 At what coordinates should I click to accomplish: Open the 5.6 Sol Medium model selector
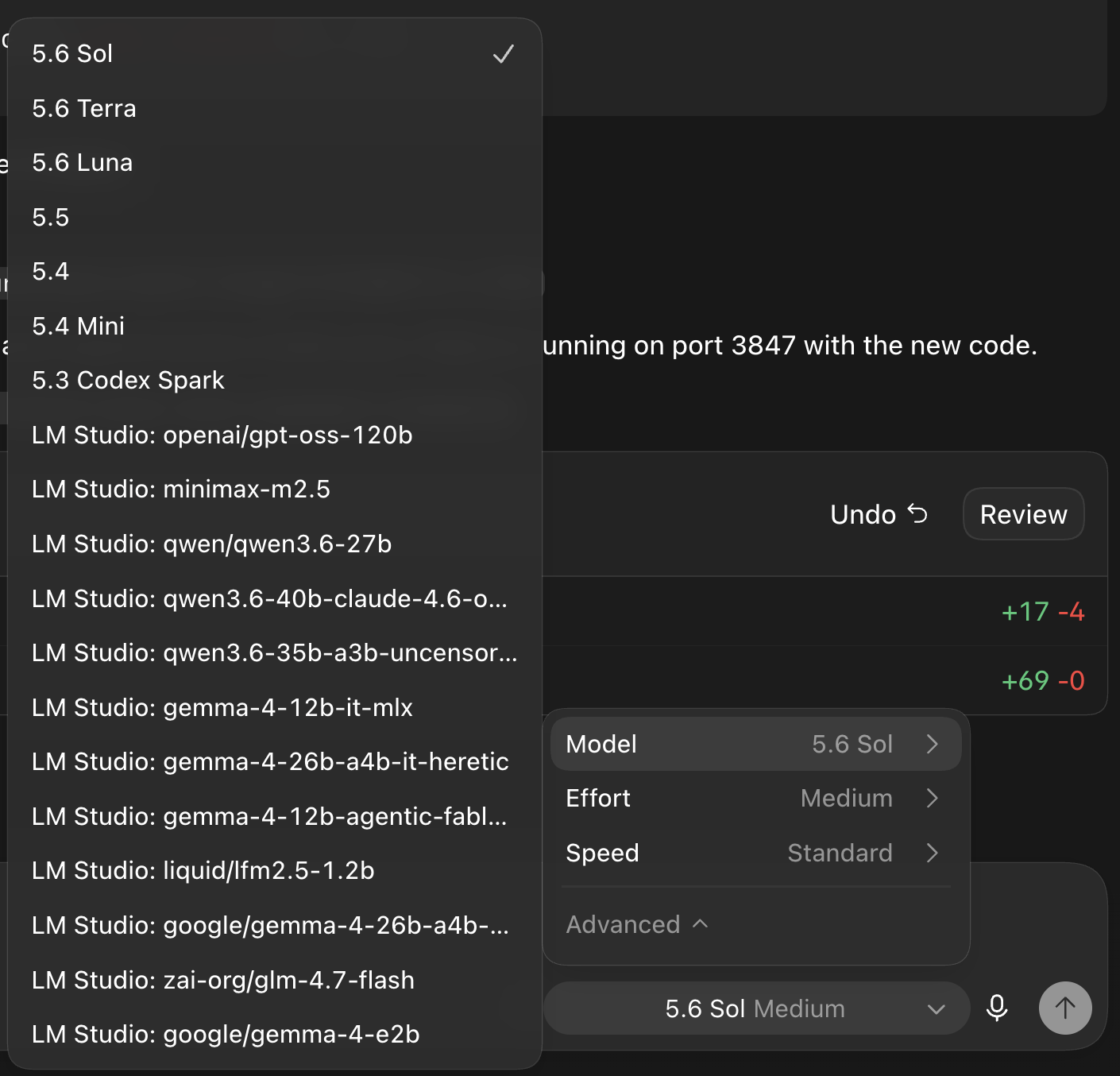(756, 1008)
